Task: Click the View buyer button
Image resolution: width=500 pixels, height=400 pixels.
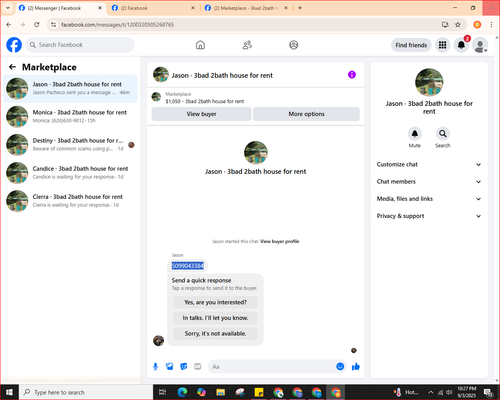Action: (201, 114)
